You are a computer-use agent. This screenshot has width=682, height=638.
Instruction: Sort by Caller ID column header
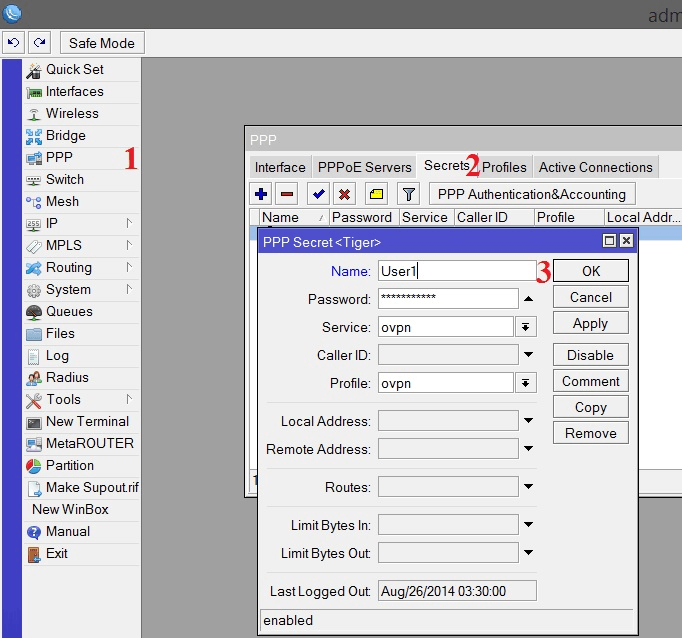click(495, 217)
